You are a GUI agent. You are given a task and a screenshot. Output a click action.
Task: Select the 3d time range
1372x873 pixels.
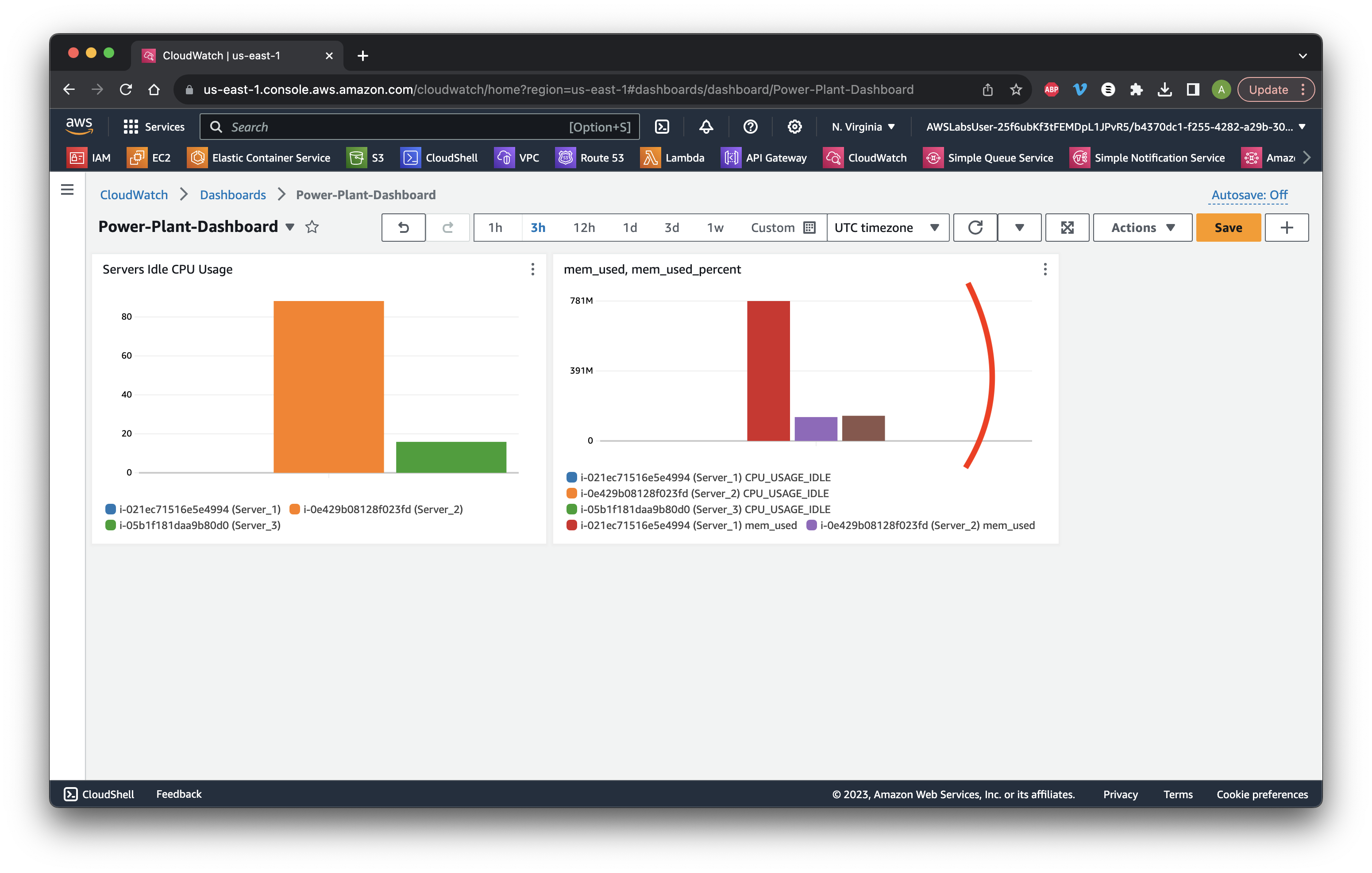[x=672, y=228]
